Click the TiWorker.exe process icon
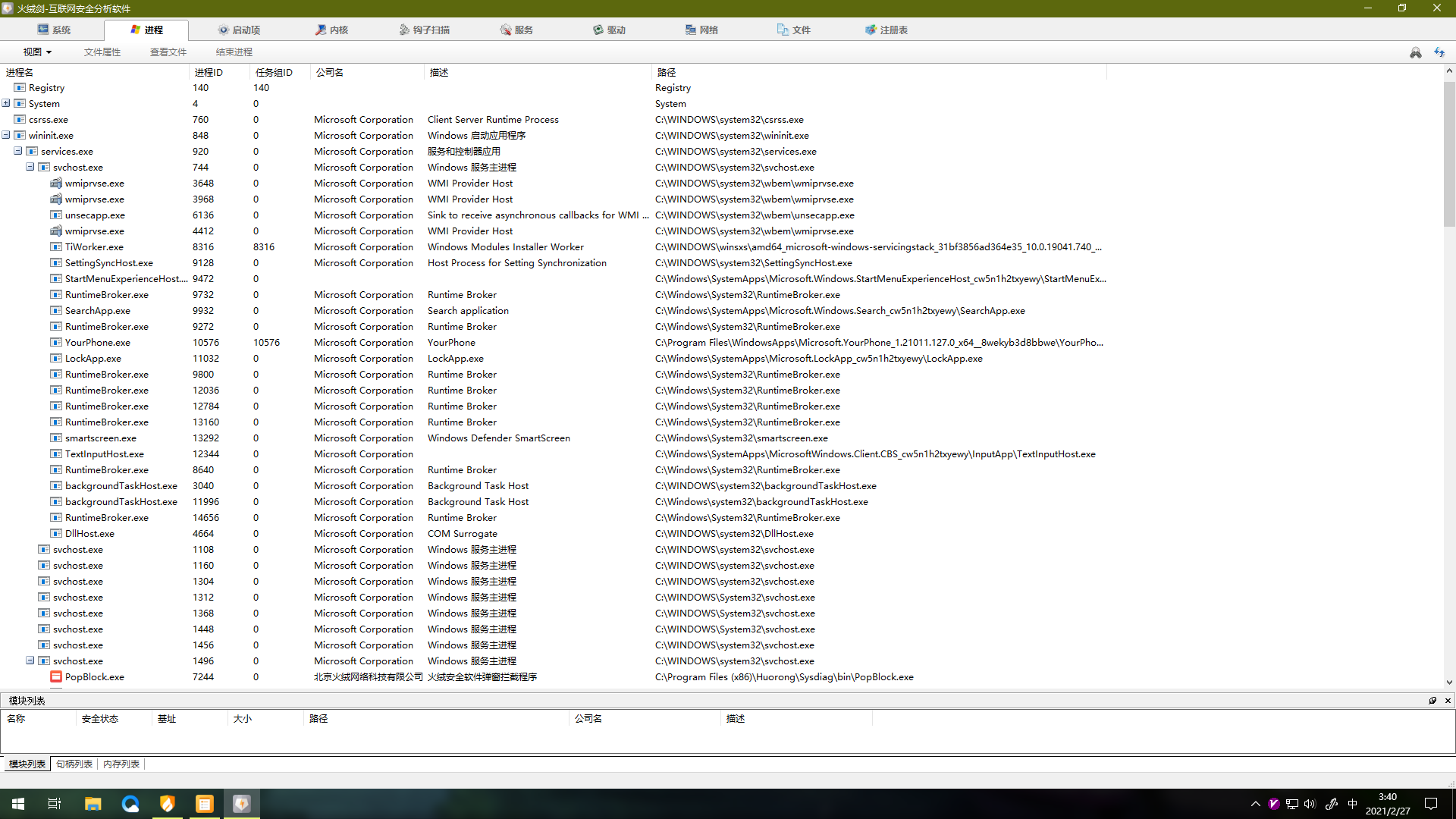Viewport: 1456px width, 819px height. click(x=56, y=246)
